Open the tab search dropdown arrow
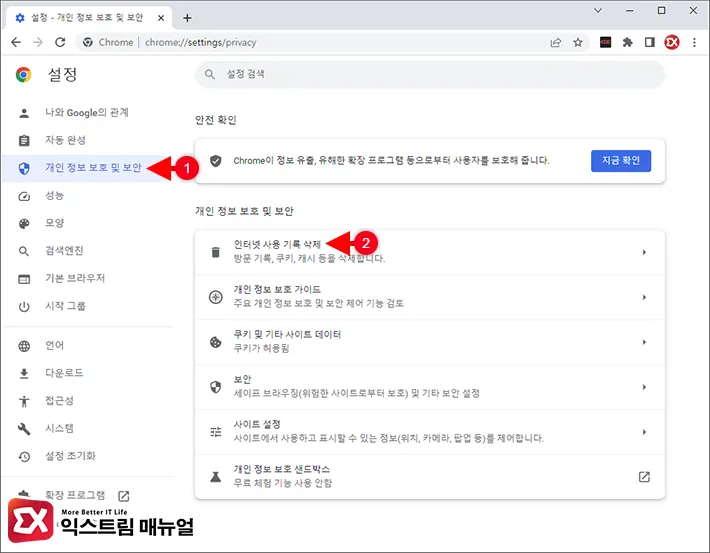 click(x=598, y=10)
